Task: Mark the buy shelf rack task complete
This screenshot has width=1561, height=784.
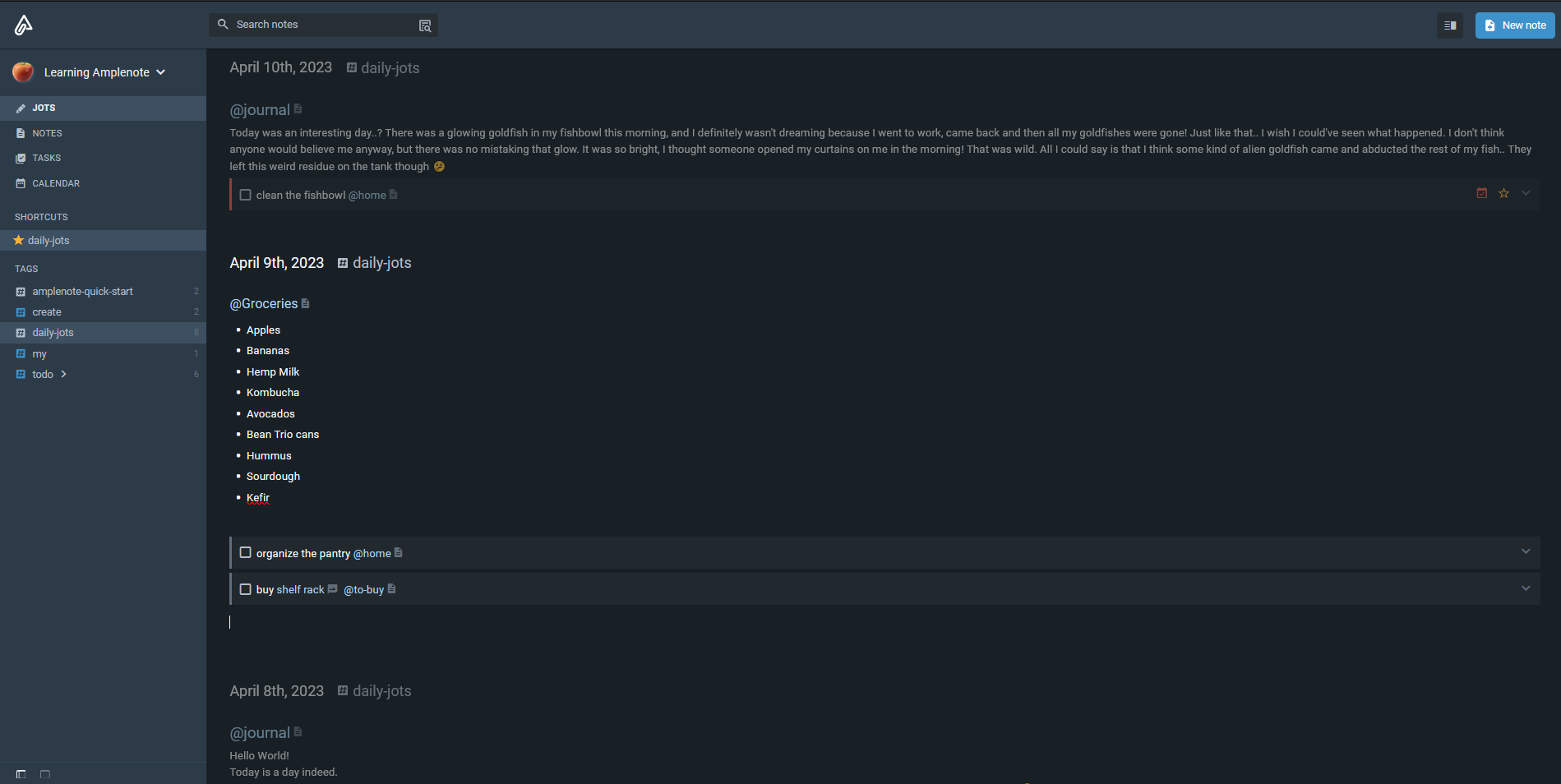Action: coord(245,589)
